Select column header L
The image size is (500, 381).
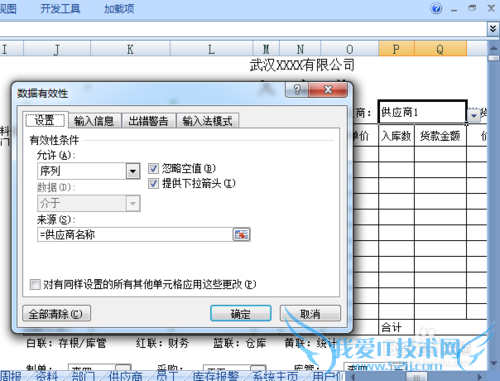[211, 49]
